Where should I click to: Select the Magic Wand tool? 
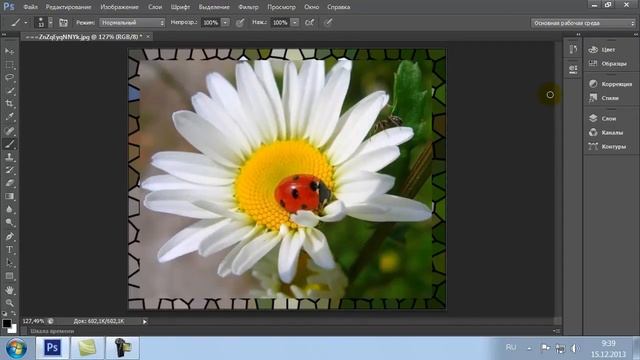pos(9,91)
